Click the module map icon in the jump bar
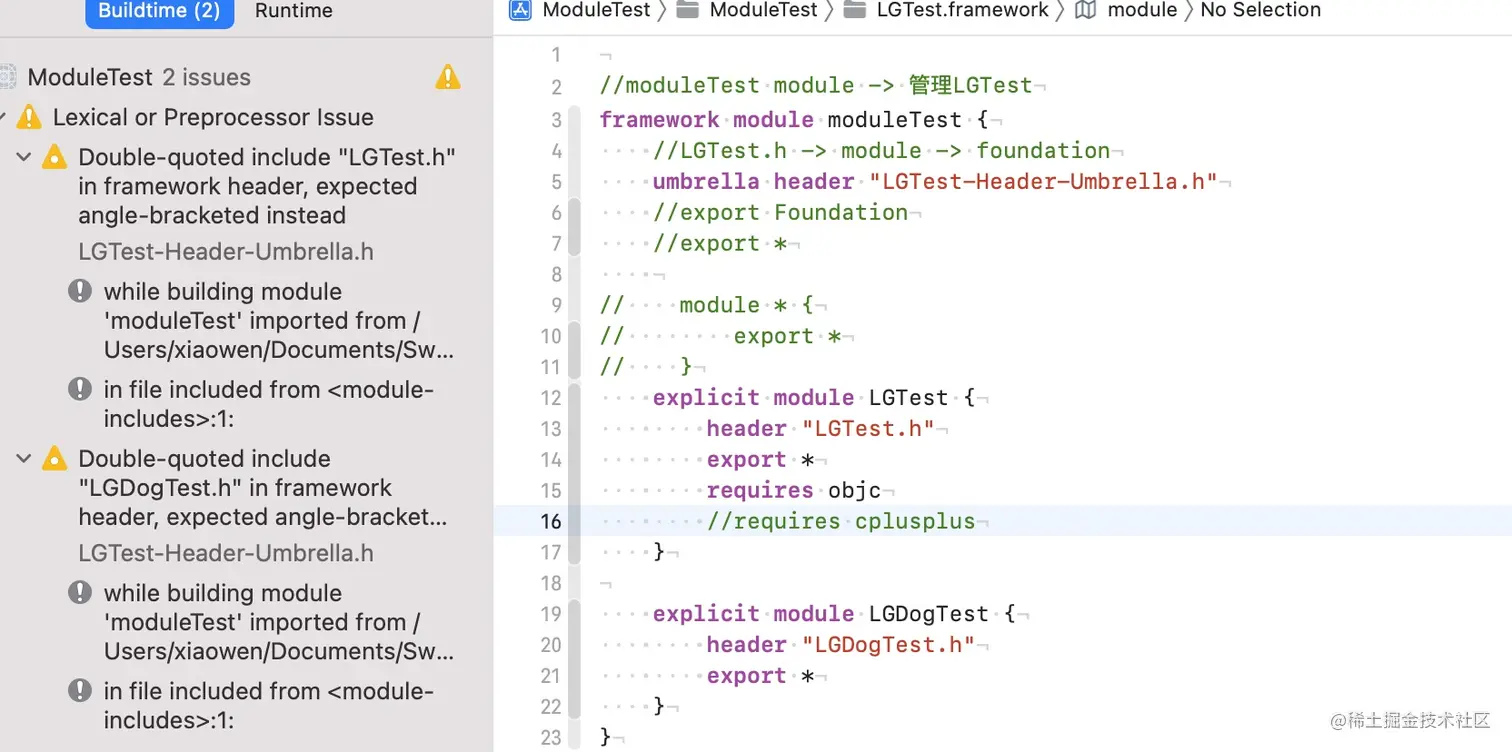The height and width of the screenshot is (752, 1512). coord(1084,11)
